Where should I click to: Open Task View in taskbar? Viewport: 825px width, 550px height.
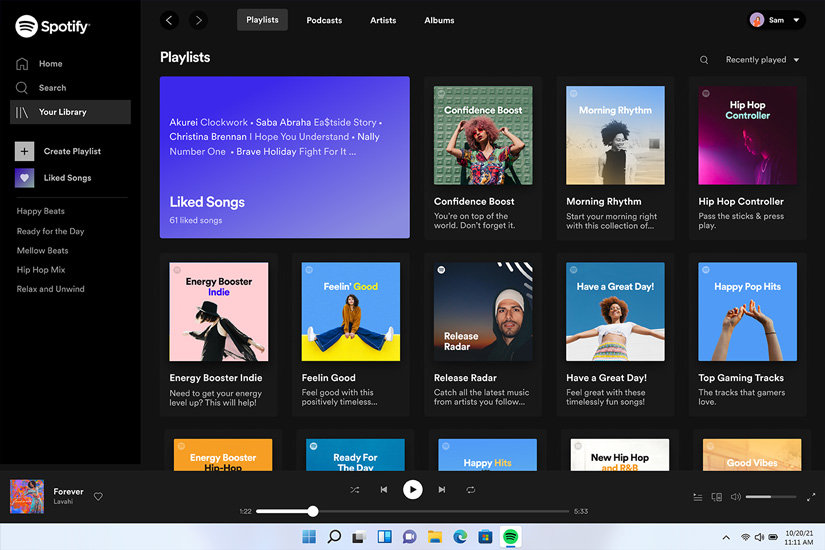coord(359,537)
